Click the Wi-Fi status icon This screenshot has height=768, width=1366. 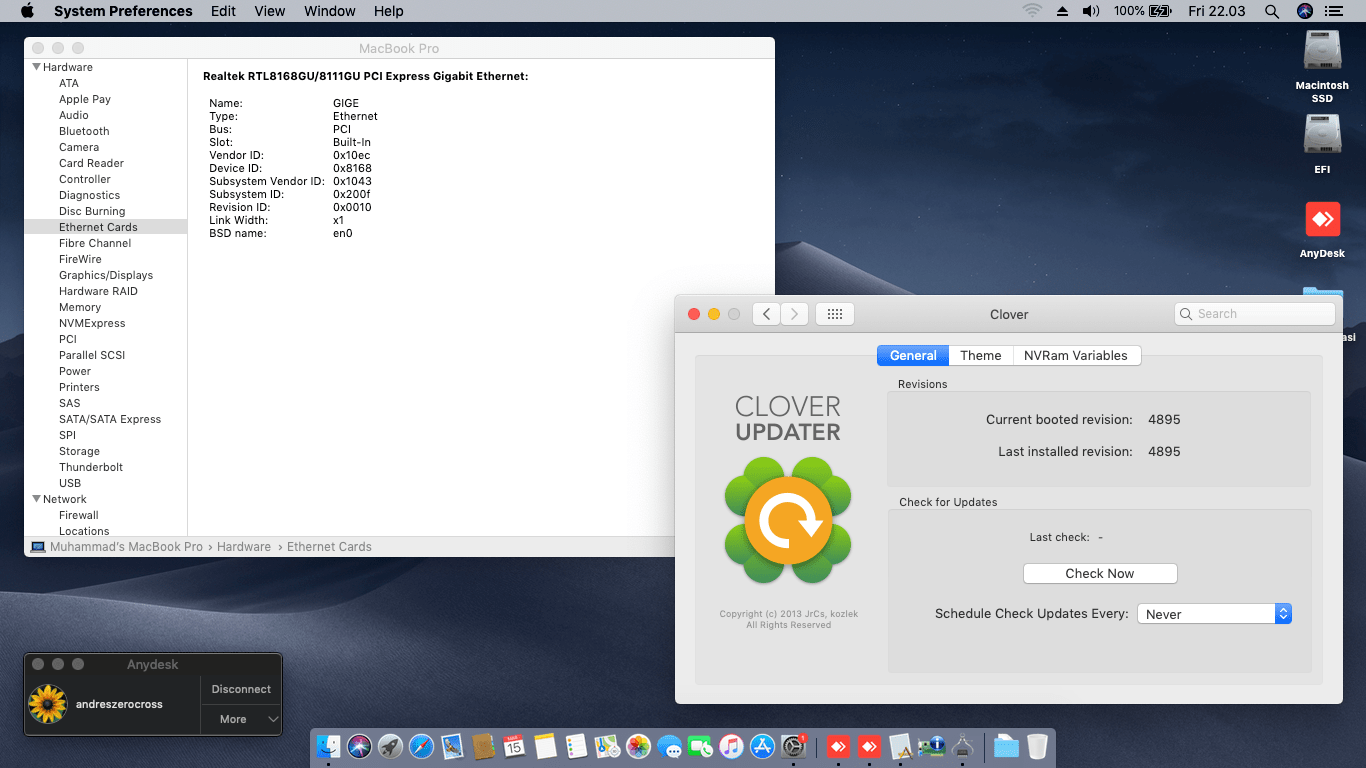(1032, 11)
